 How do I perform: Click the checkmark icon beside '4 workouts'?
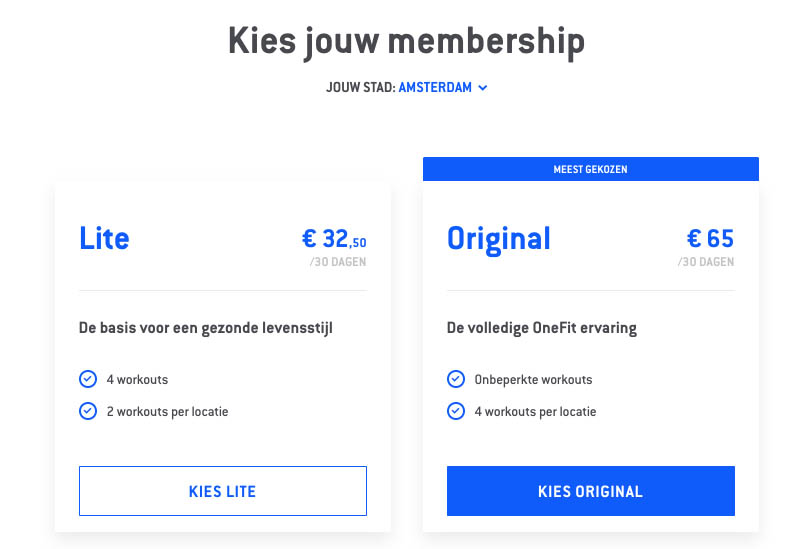click(x=88, y=379)
